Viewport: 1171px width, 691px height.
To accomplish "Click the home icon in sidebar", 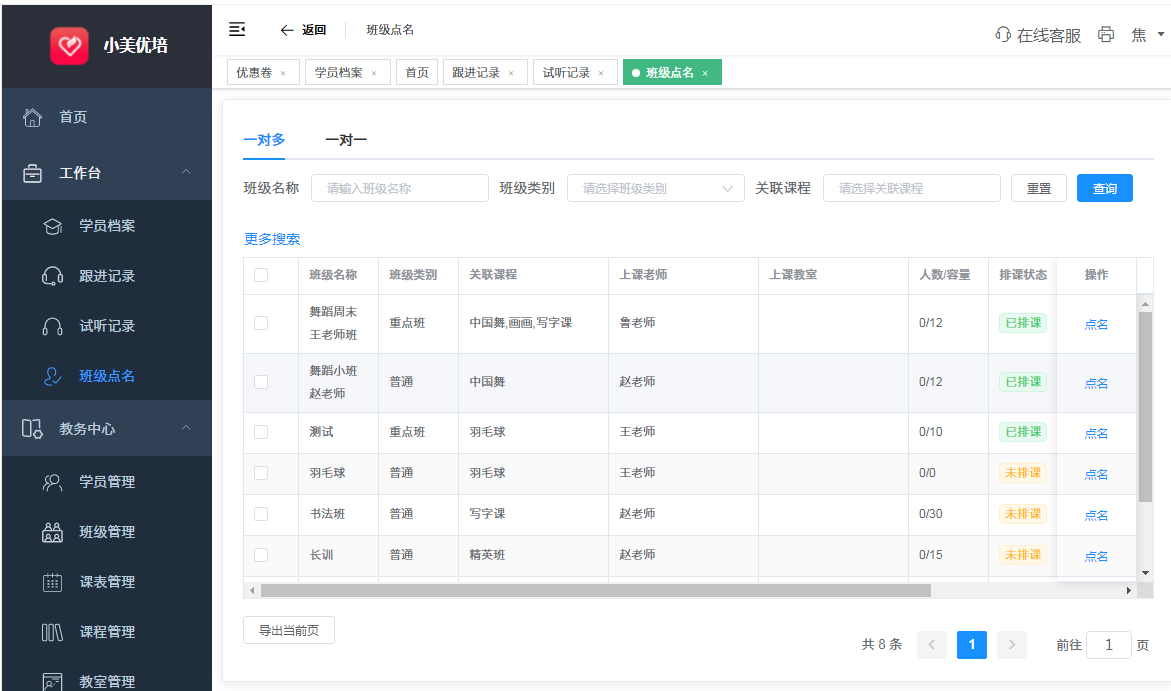I will (32, 117).
